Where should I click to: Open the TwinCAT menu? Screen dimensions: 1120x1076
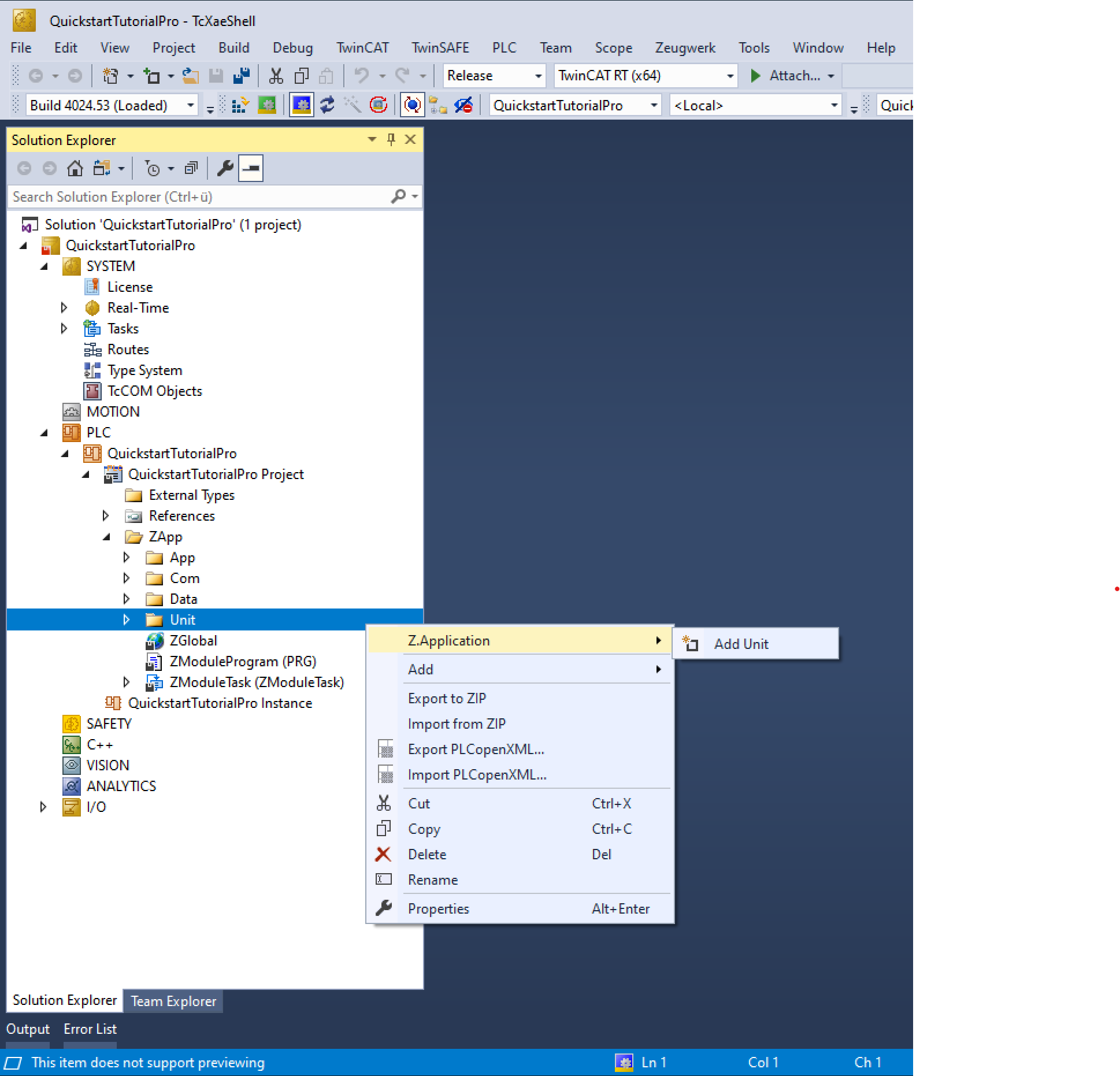coord(362,48)
